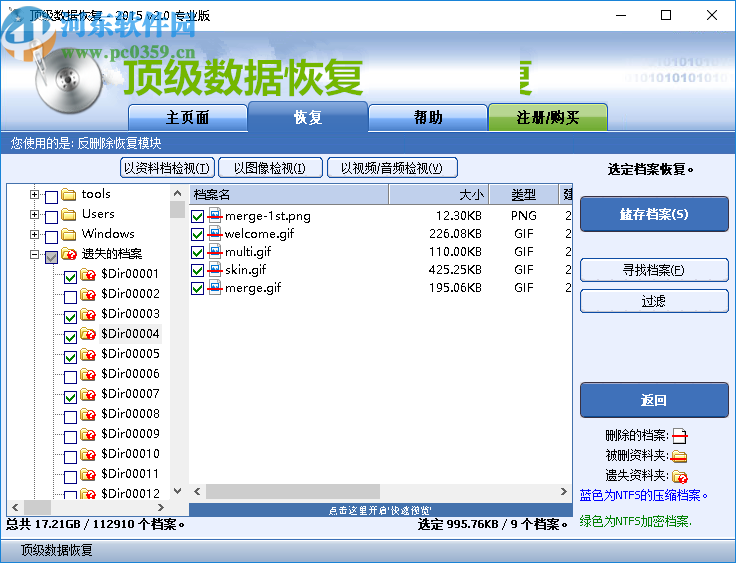Click the 寻找档案(F) find button
This screenshot has height=563, width=736.
(654, 270)
